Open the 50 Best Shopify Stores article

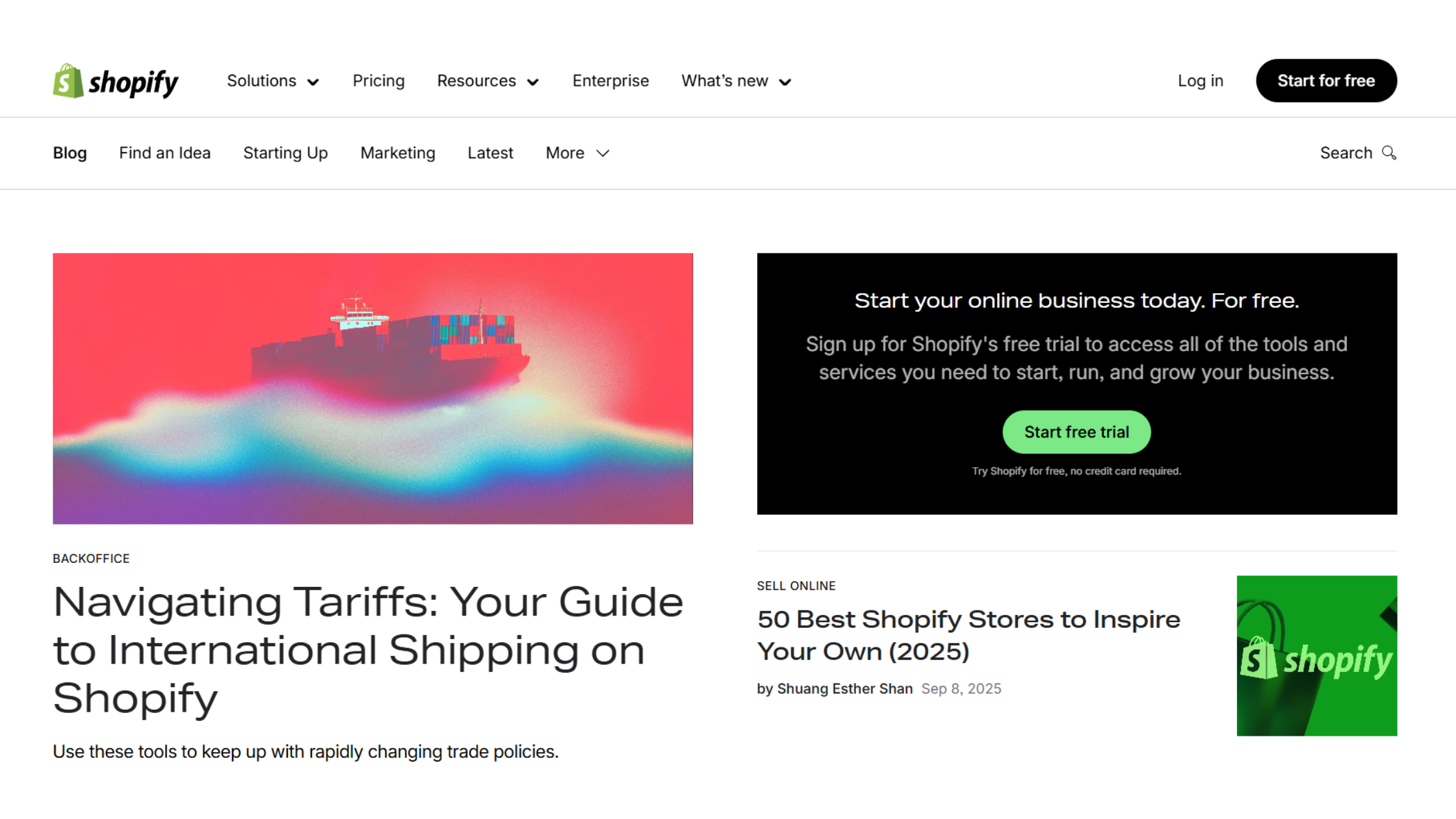click(968, 635)
